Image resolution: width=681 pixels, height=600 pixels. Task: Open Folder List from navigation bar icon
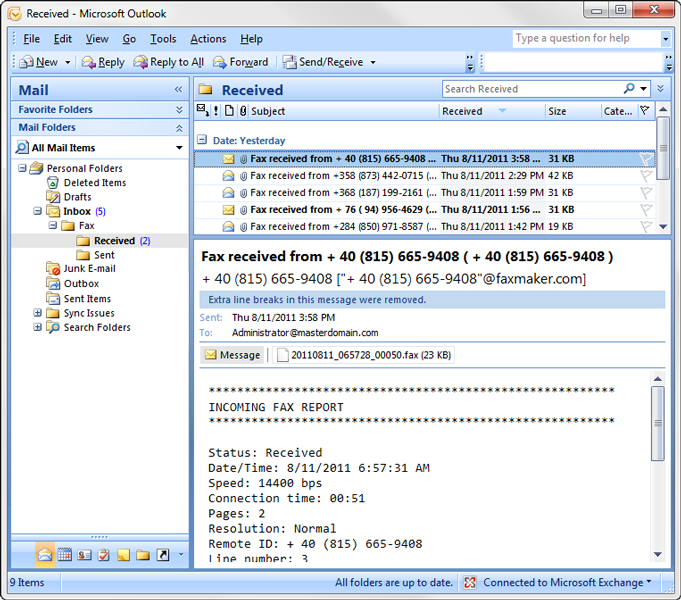(x=143, y=555)
